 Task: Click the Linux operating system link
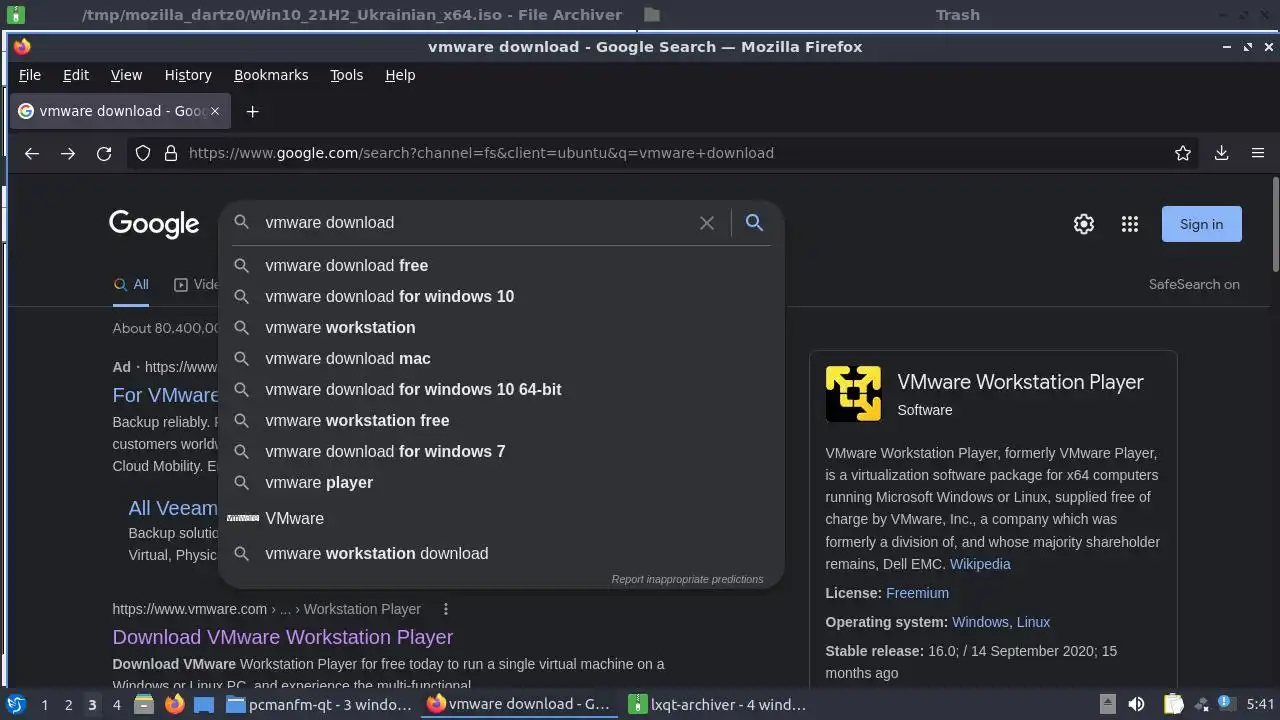(1033, 622)
